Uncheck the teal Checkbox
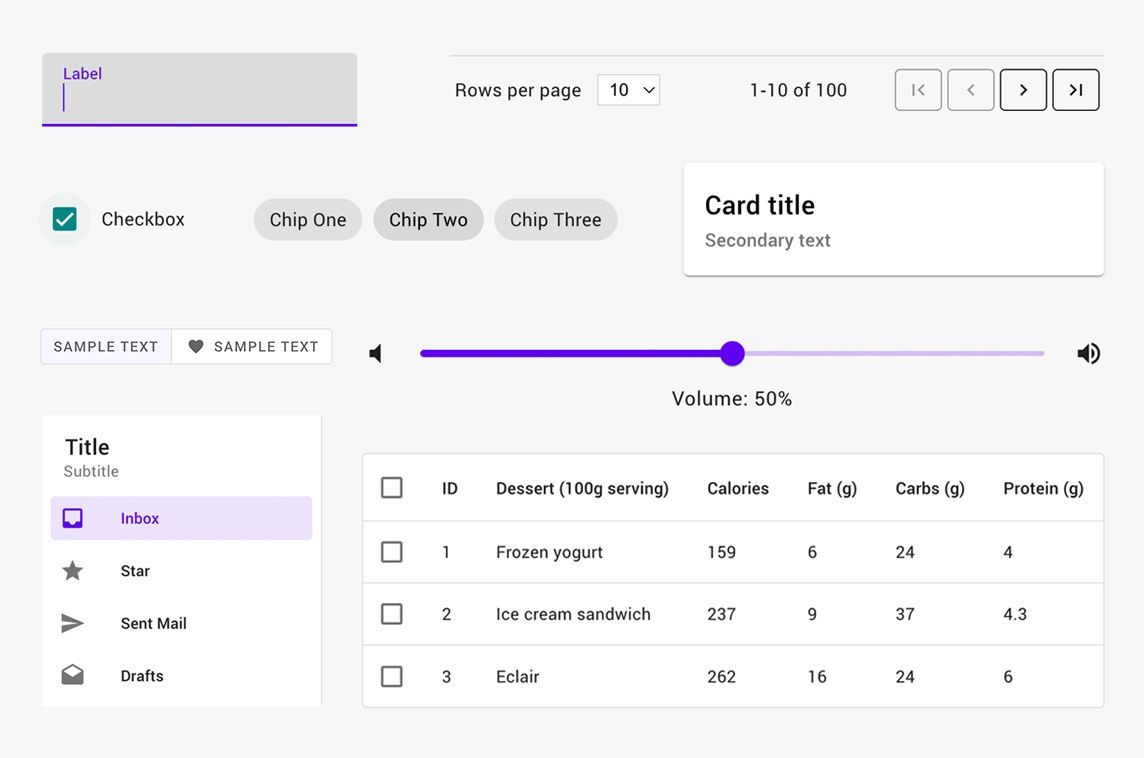The width and height of the screenshot is (1144, 758). point(65,219)
